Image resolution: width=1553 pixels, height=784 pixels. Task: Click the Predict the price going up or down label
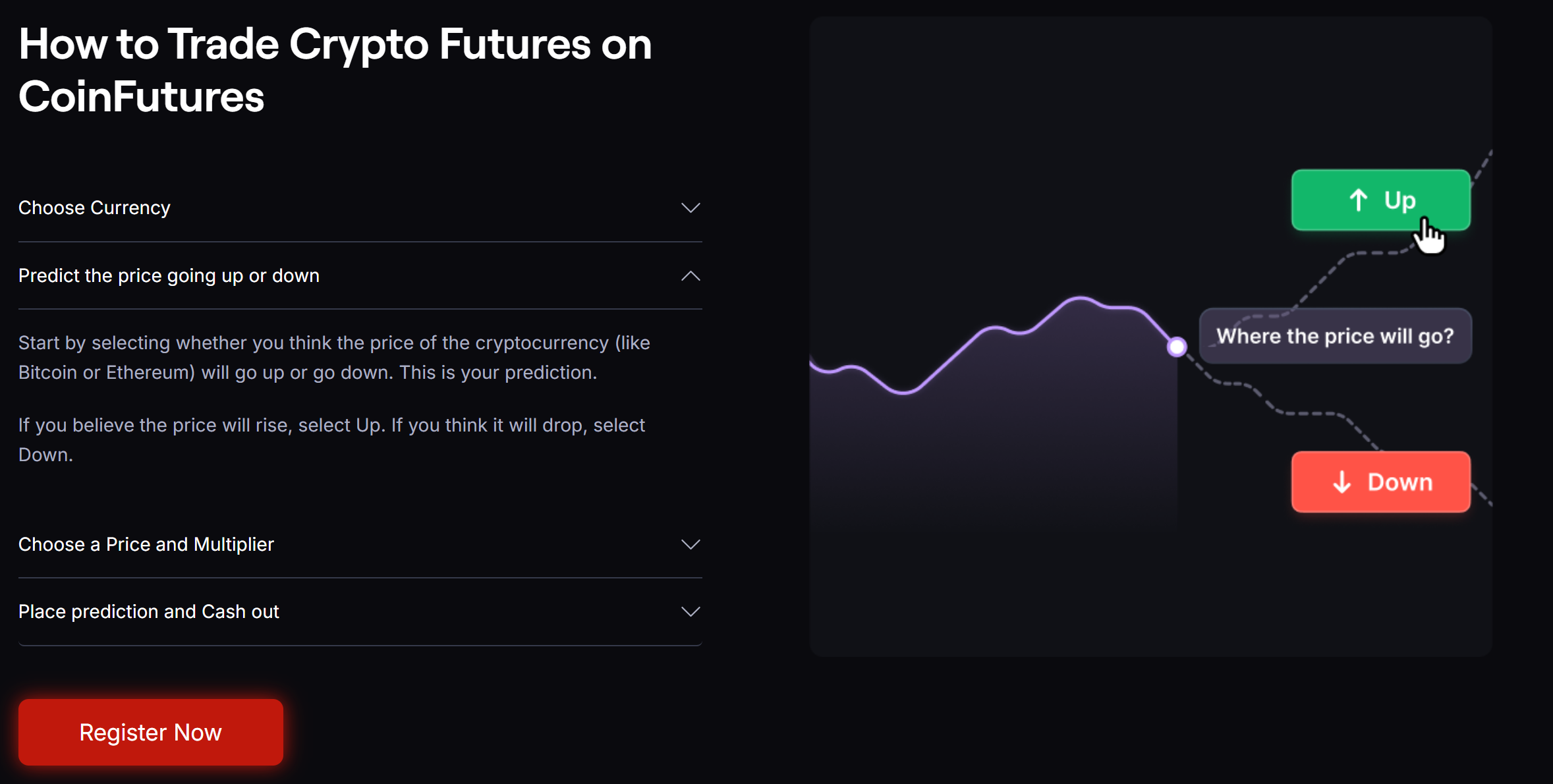[169, 275]
